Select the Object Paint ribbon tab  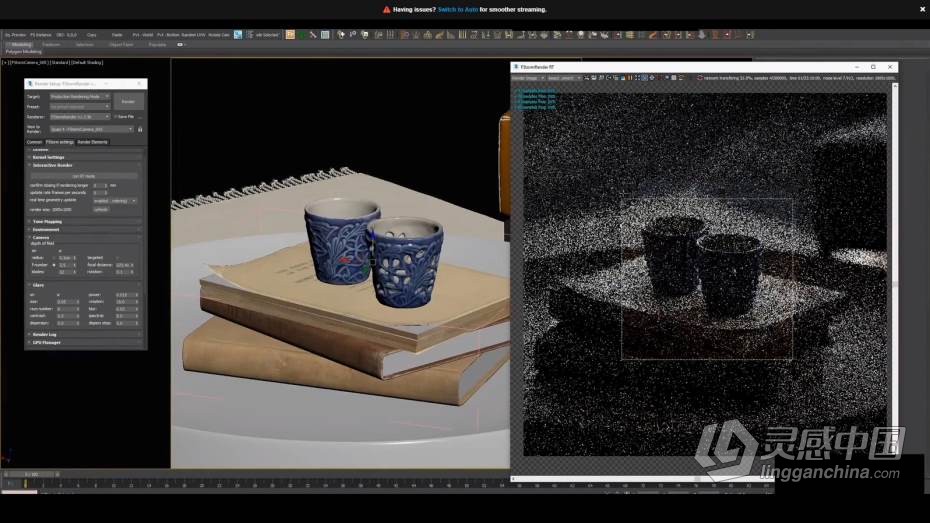(121, 44)
